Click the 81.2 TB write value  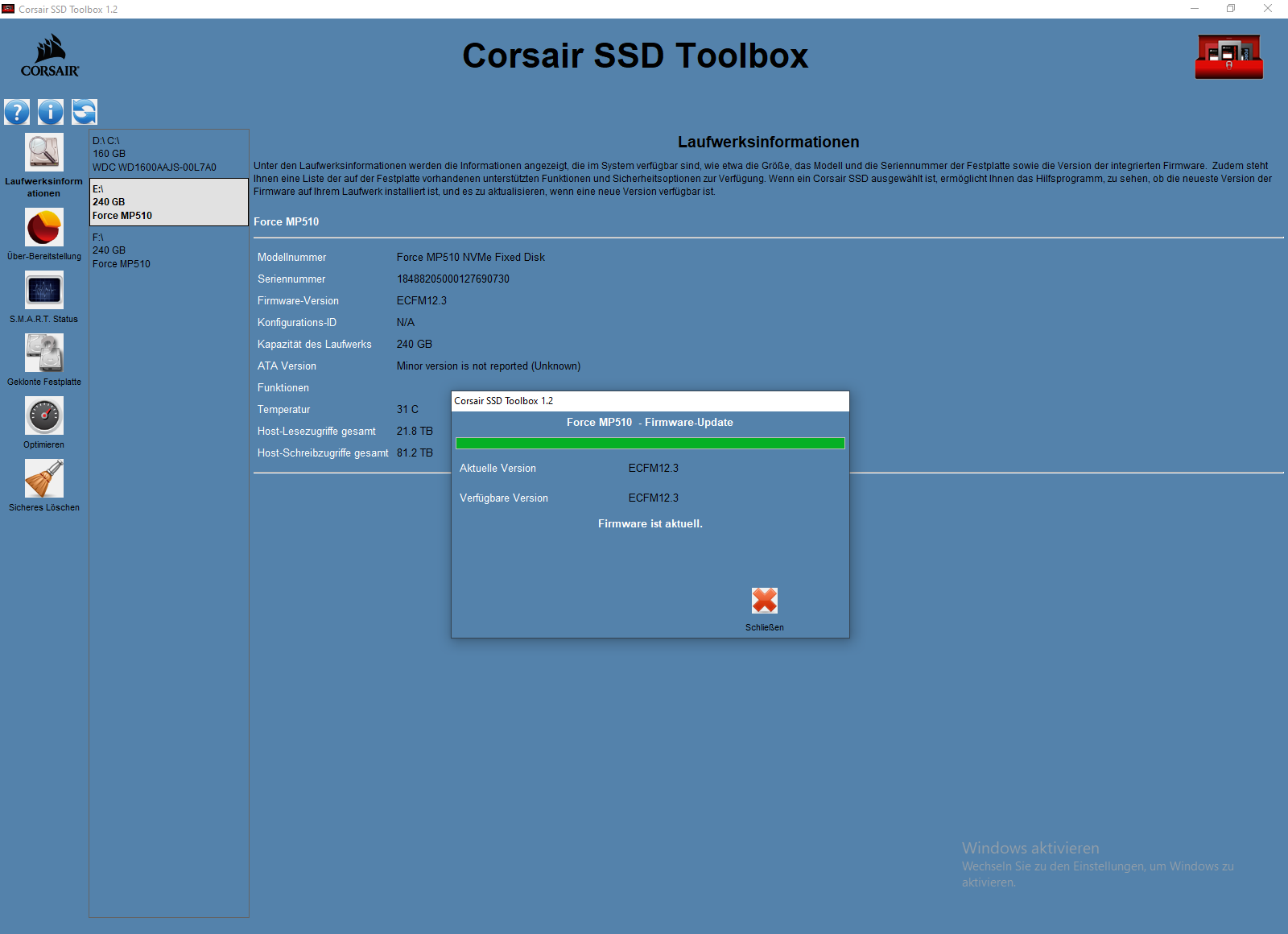415,453
